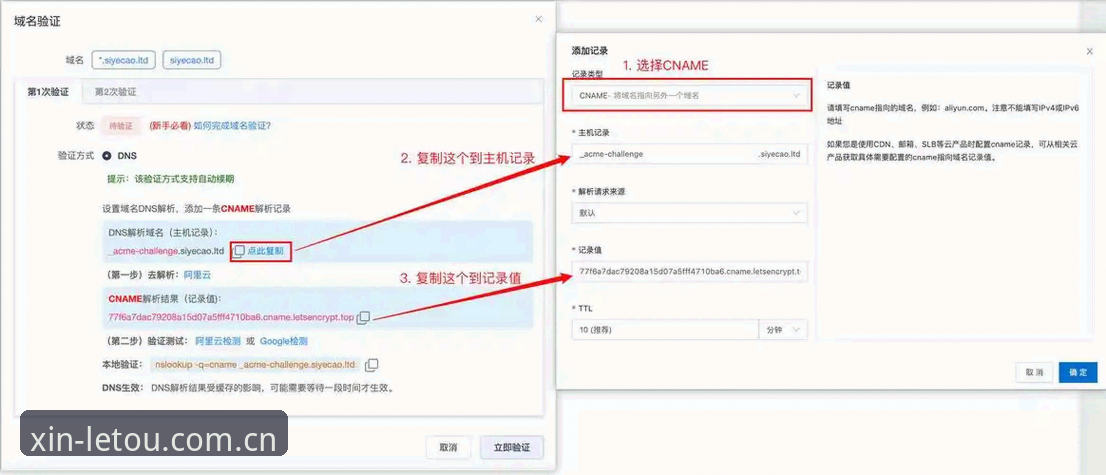Open the Google检测 verification link

point(284,341)
